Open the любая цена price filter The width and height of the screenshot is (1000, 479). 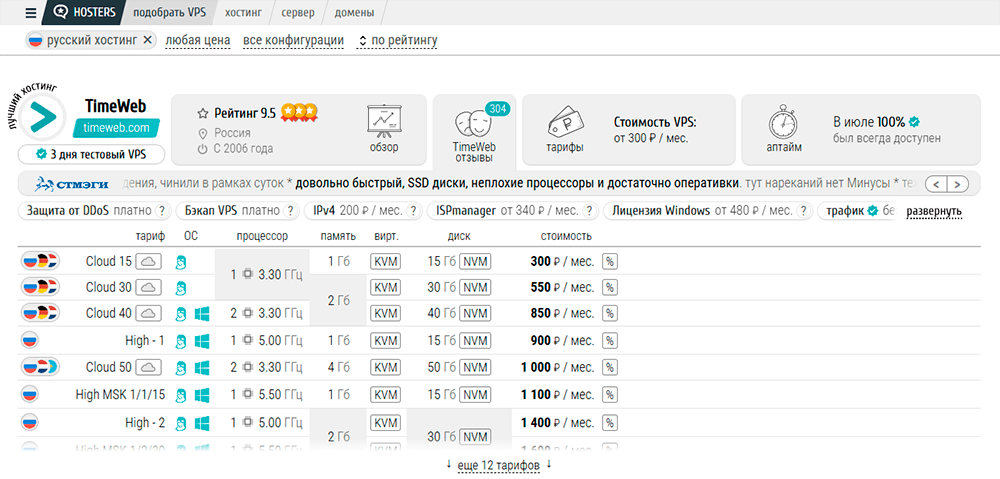(x=197, y=41)
